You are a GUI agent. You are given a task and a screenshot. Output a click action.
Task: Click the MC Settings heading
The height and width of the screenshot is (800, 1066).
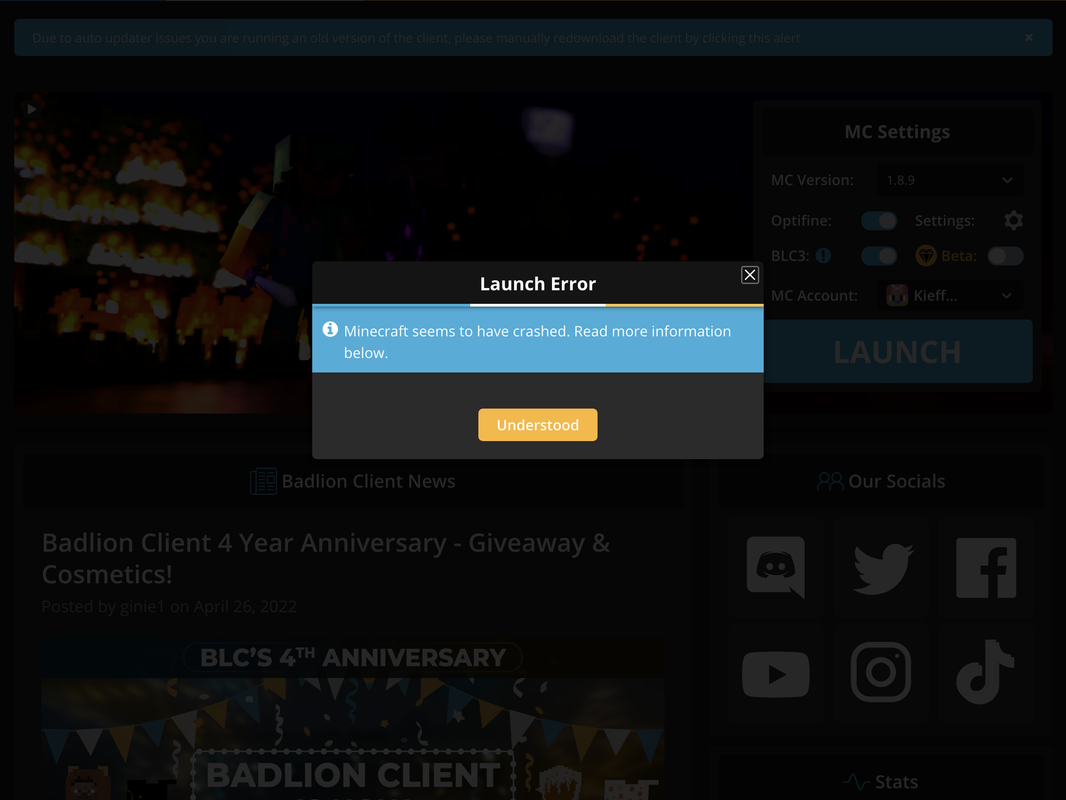pos(897,132)
